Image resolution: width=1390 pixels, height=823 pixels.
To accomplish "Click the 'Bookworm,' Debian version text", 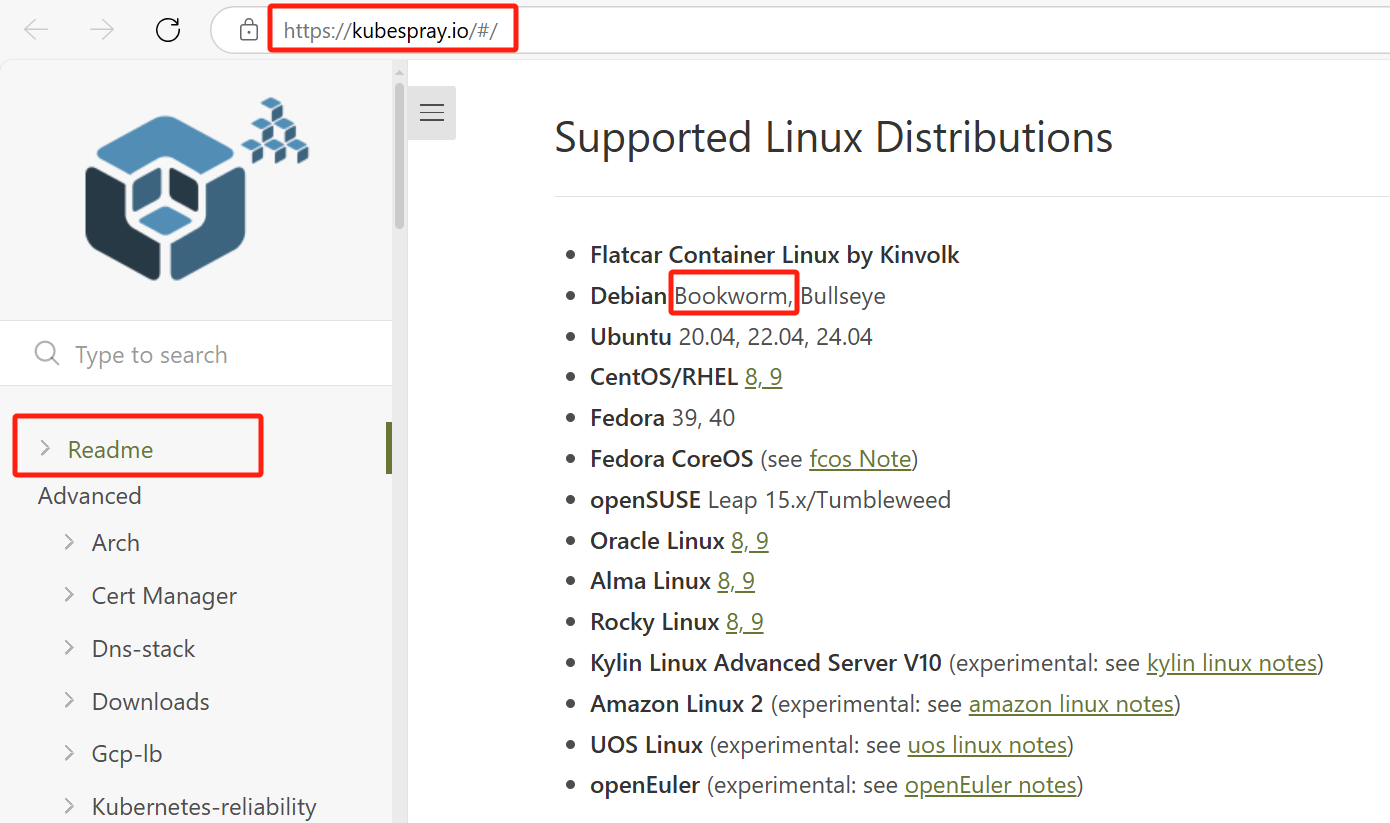I will (735, 296).
